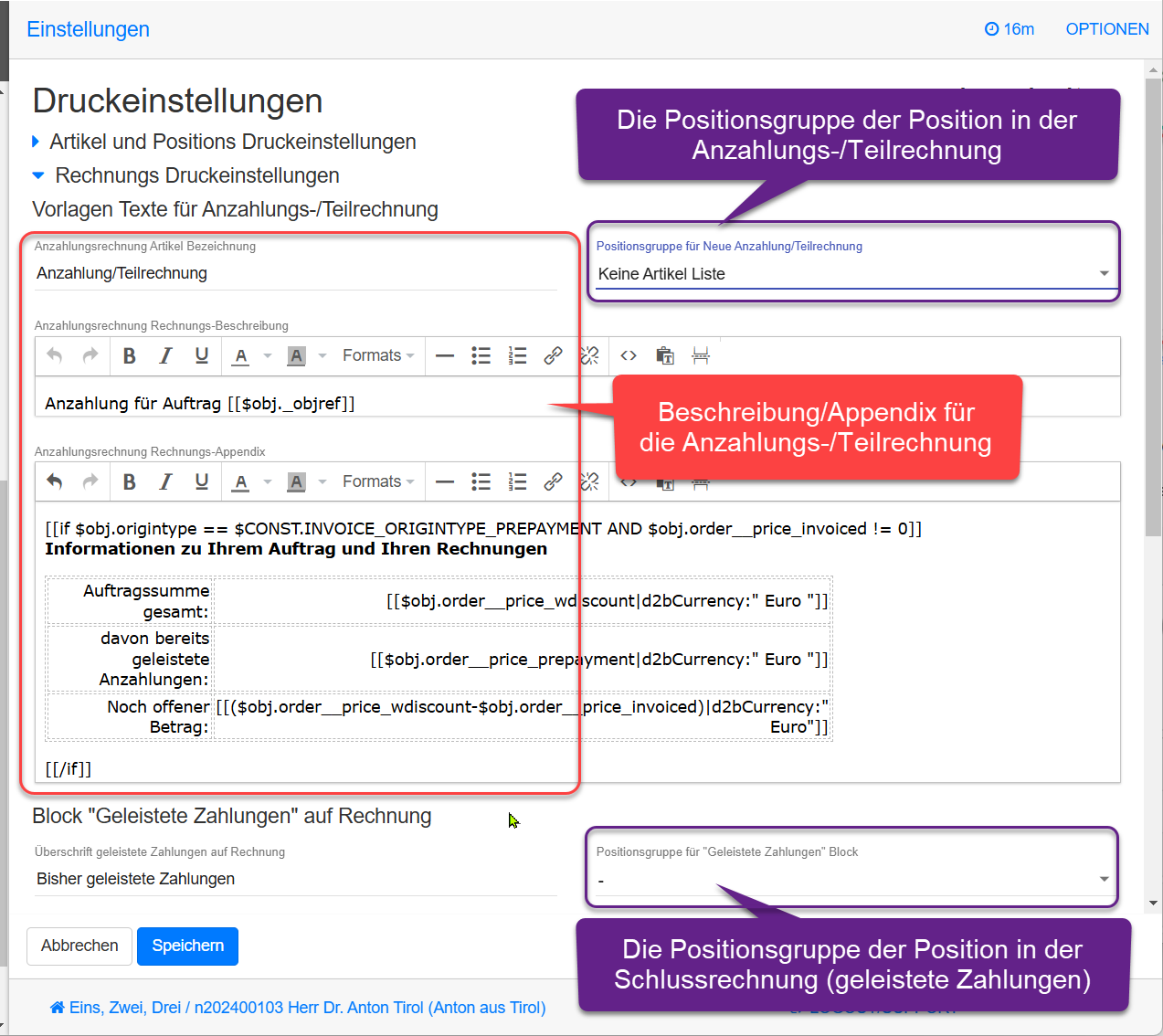Click the scrollbar up arrow at top

[x=1153, y=70]
